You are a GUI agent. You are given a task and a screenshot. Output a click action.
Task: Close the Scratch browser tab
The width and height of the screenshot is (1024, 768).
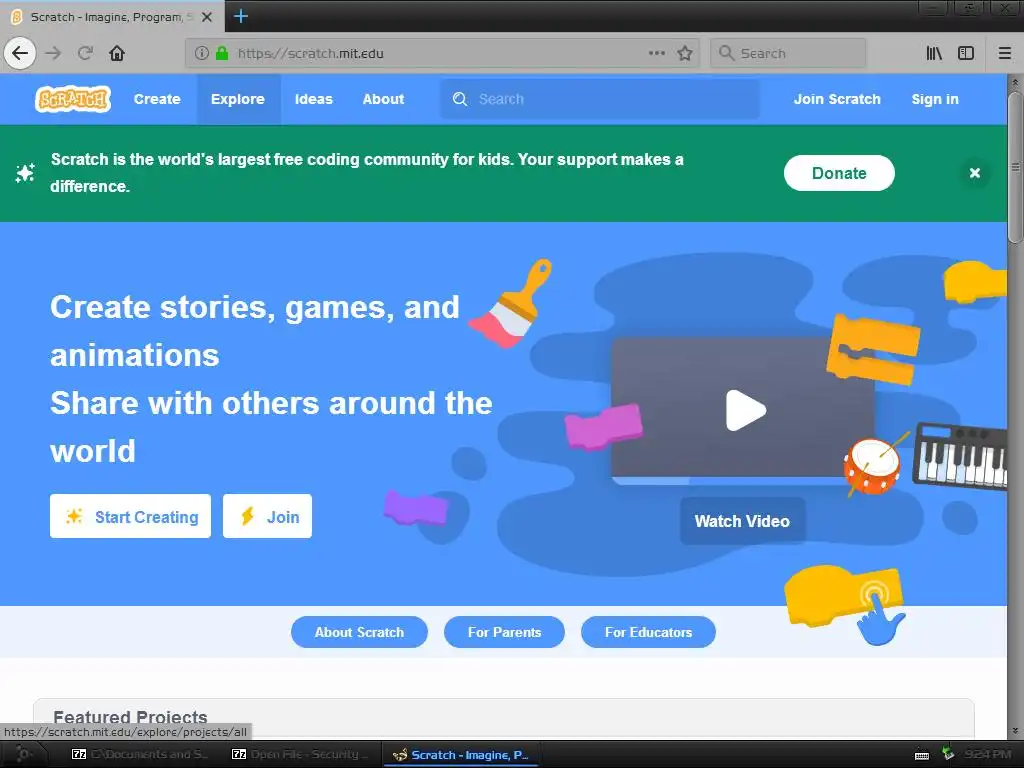pyautogui.click(x=206, y=17)
